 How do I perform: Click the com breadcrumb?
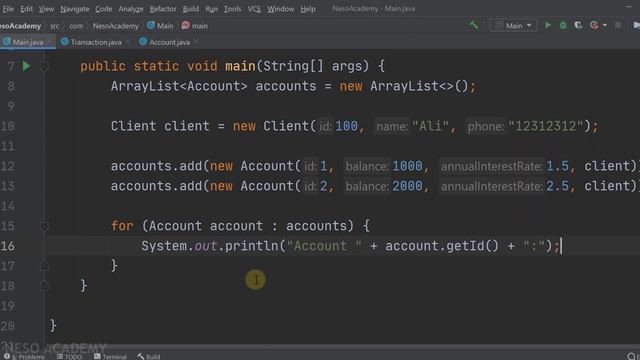pos(76,26)
